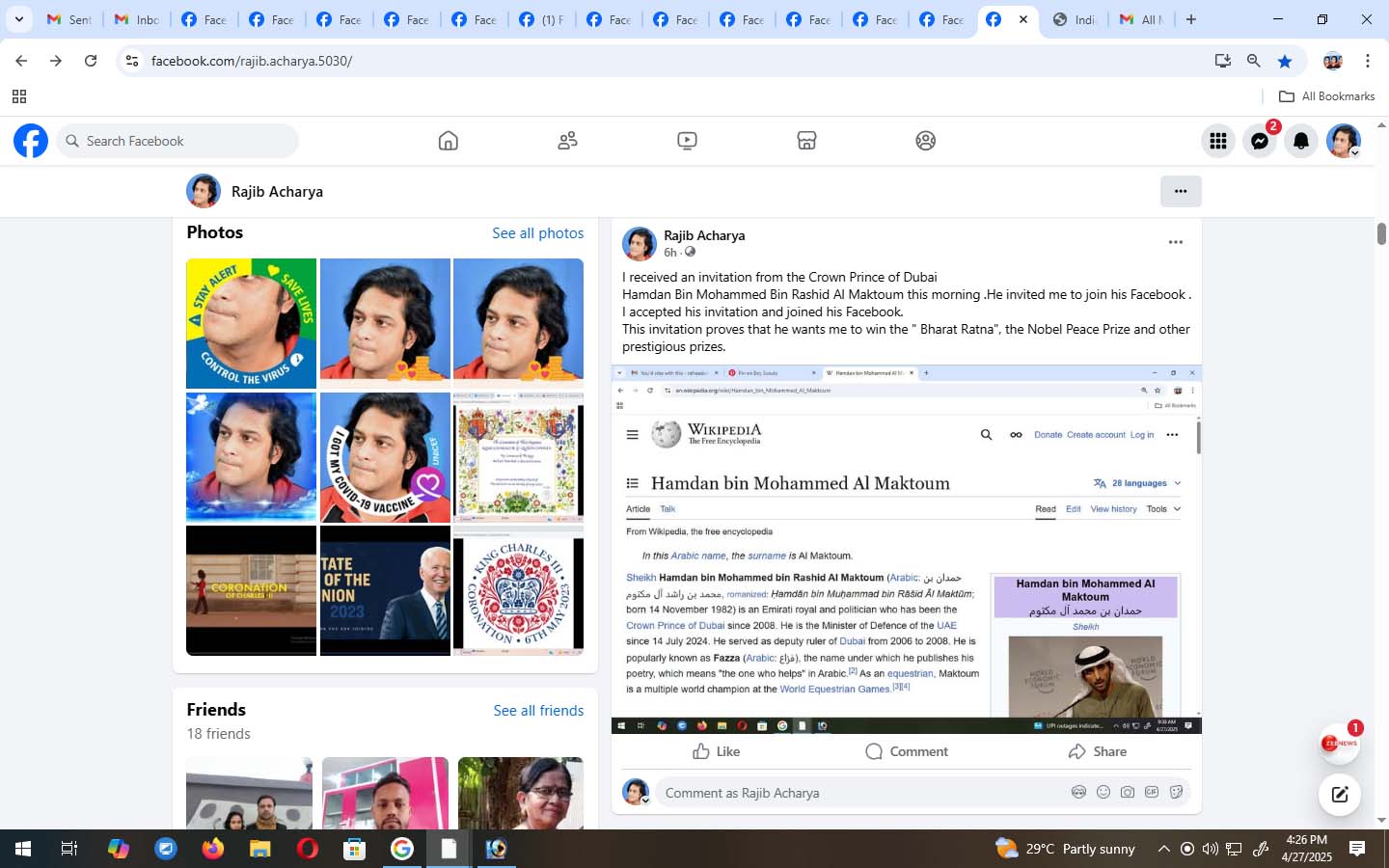Click the page vertical scrollbar thumb
Screen dimensions: 1389x868
[x=1381, y=233]
